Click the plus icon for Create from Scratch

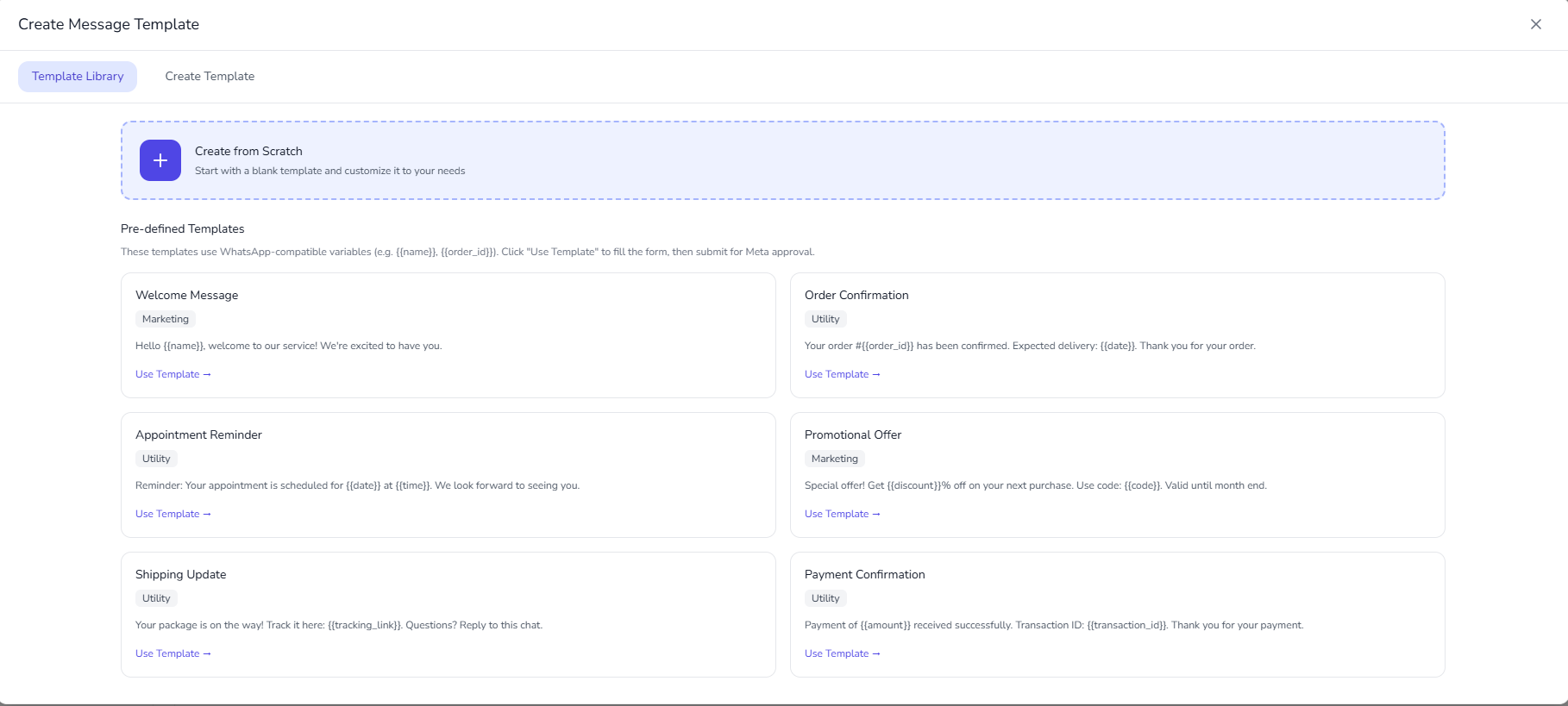160,160
